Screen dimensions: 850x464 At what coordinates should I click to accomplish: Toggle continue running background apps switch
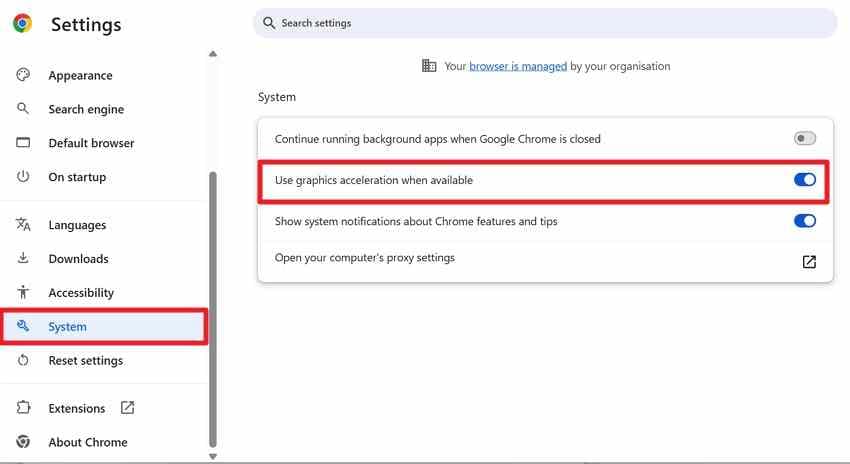[804, 138]
